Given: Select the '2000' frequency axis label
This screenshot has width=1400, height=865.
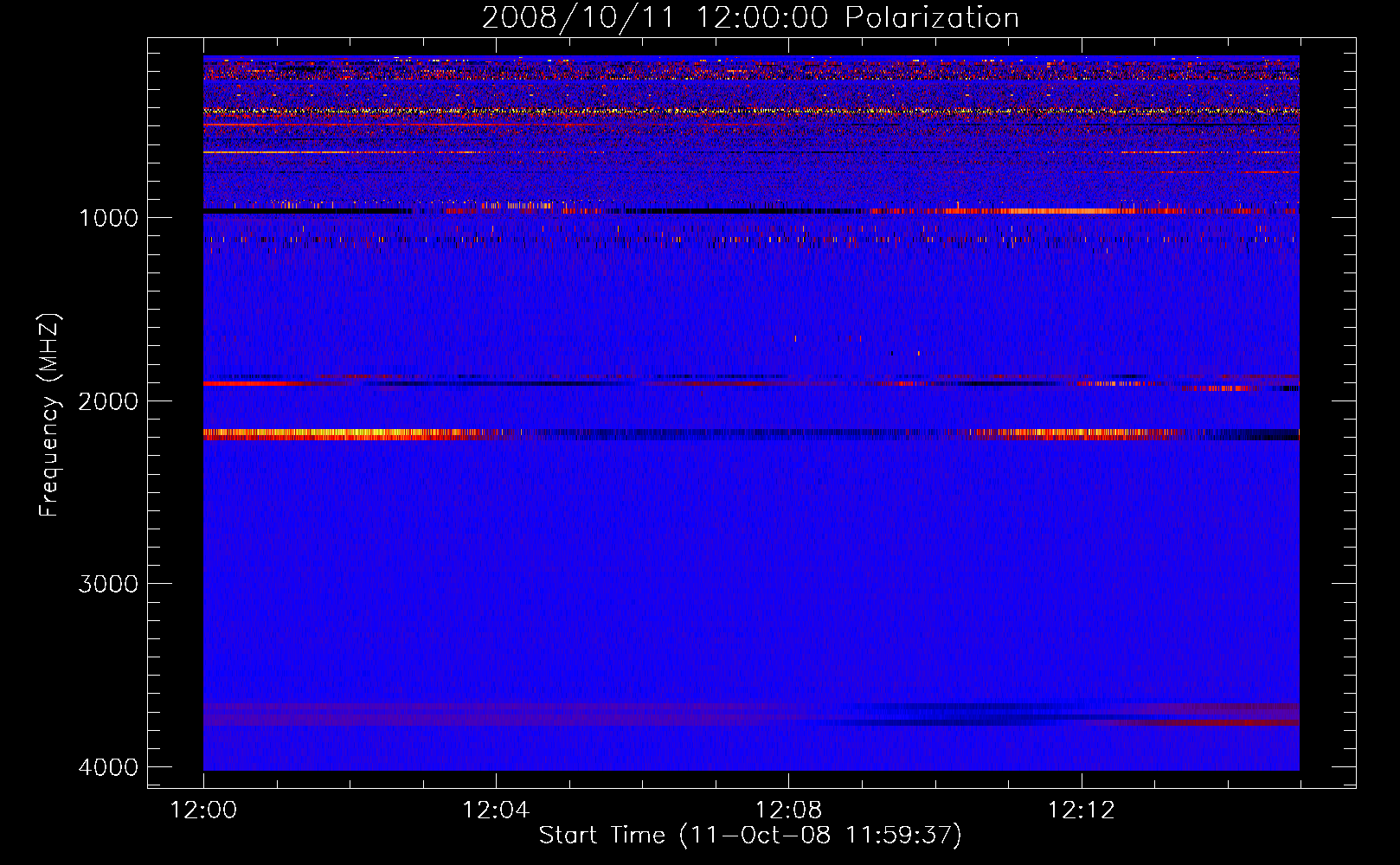Looking at the screenshot, I should [108, 400].
